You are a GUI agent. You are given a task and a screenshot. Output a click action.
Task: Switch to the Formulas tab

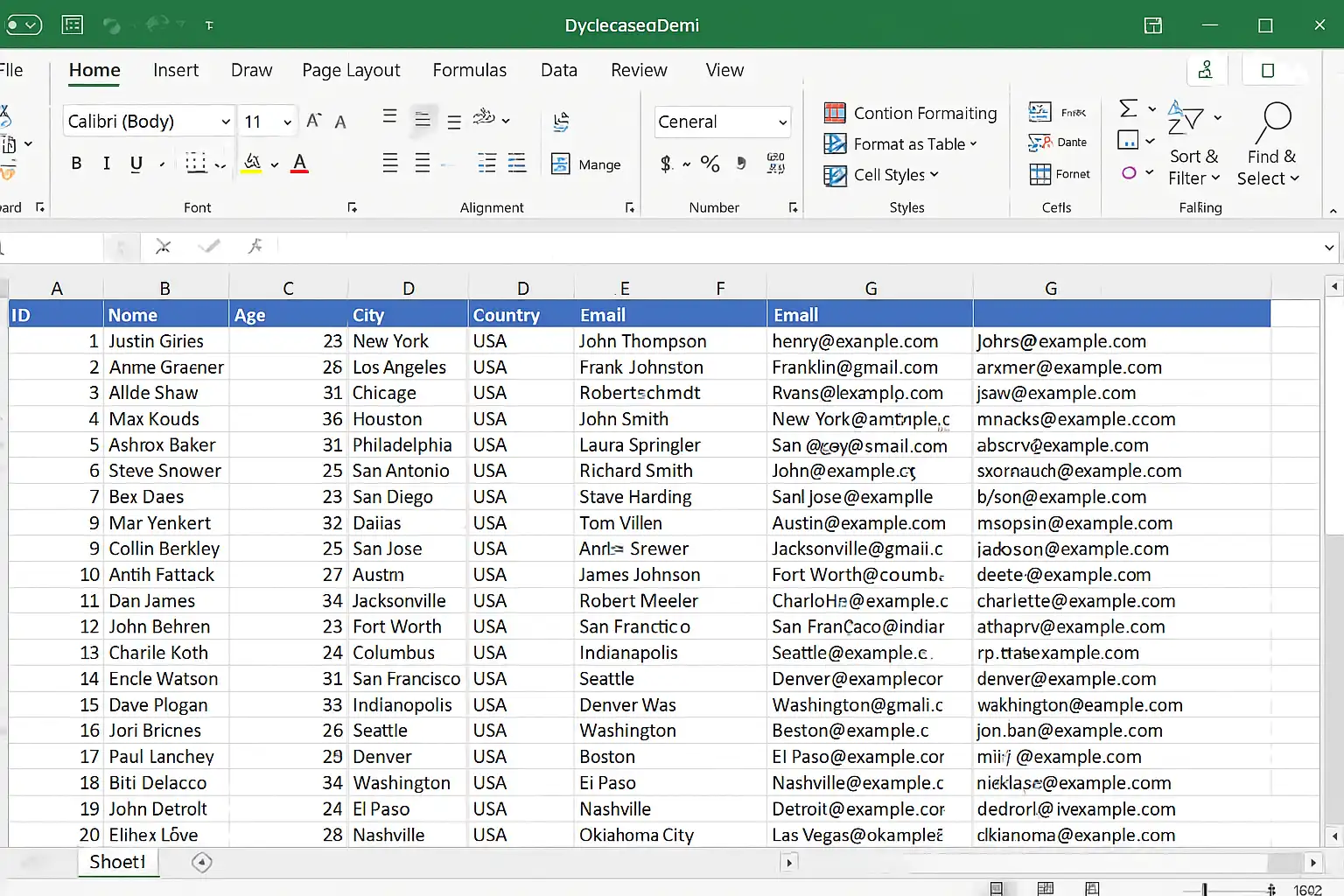470,70
